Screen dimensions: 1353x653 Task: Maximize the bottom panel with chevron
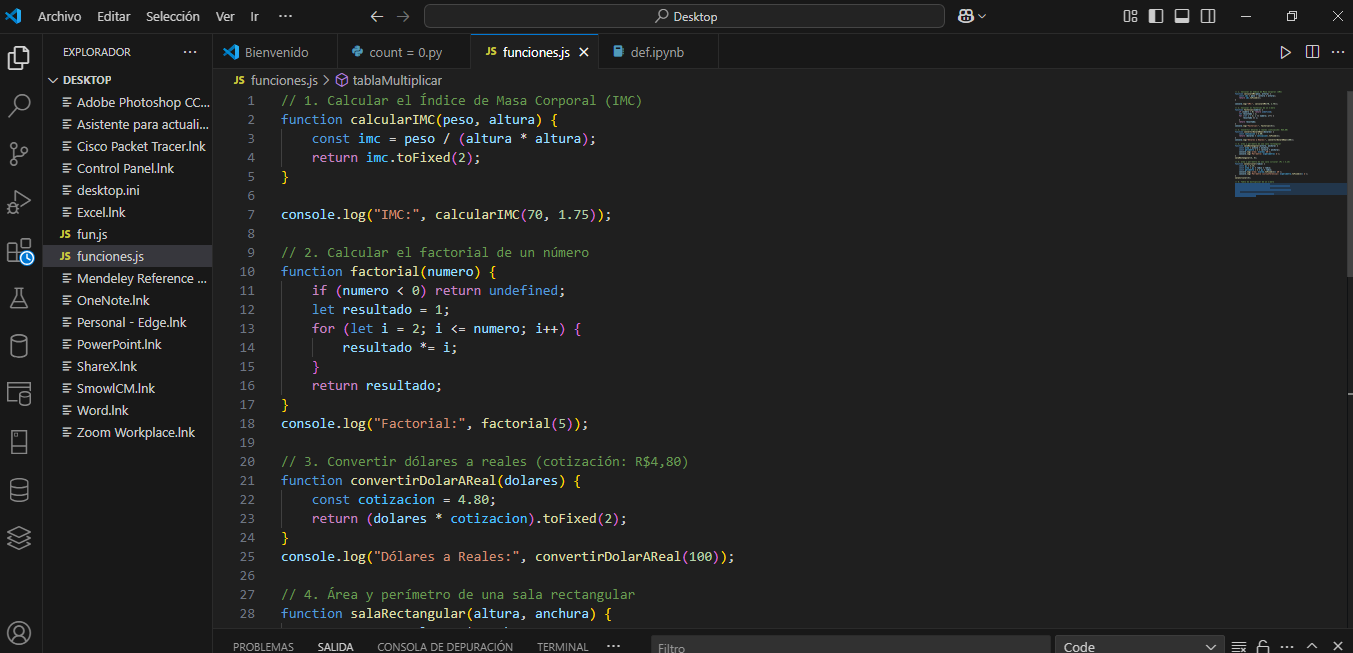[1312, 647]
